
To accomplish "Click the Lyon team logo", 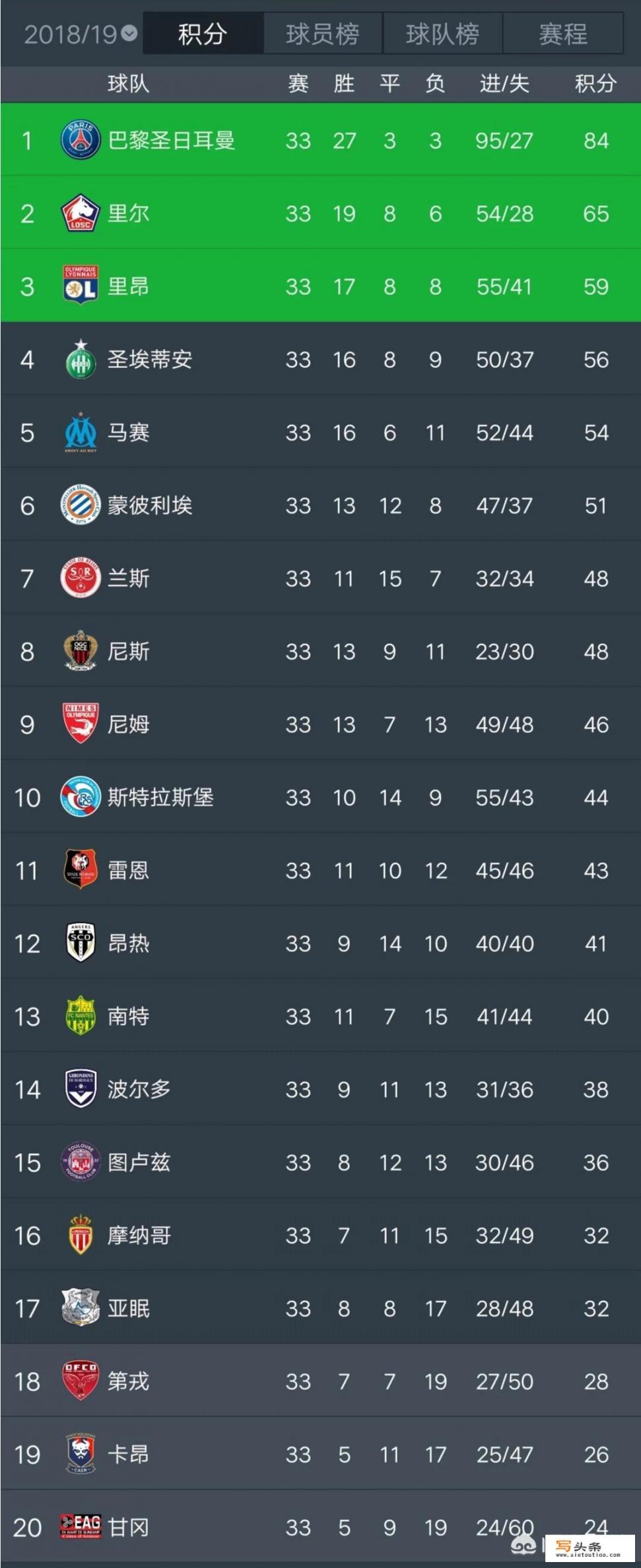I will pyautogui.click(x=79, y=286).
